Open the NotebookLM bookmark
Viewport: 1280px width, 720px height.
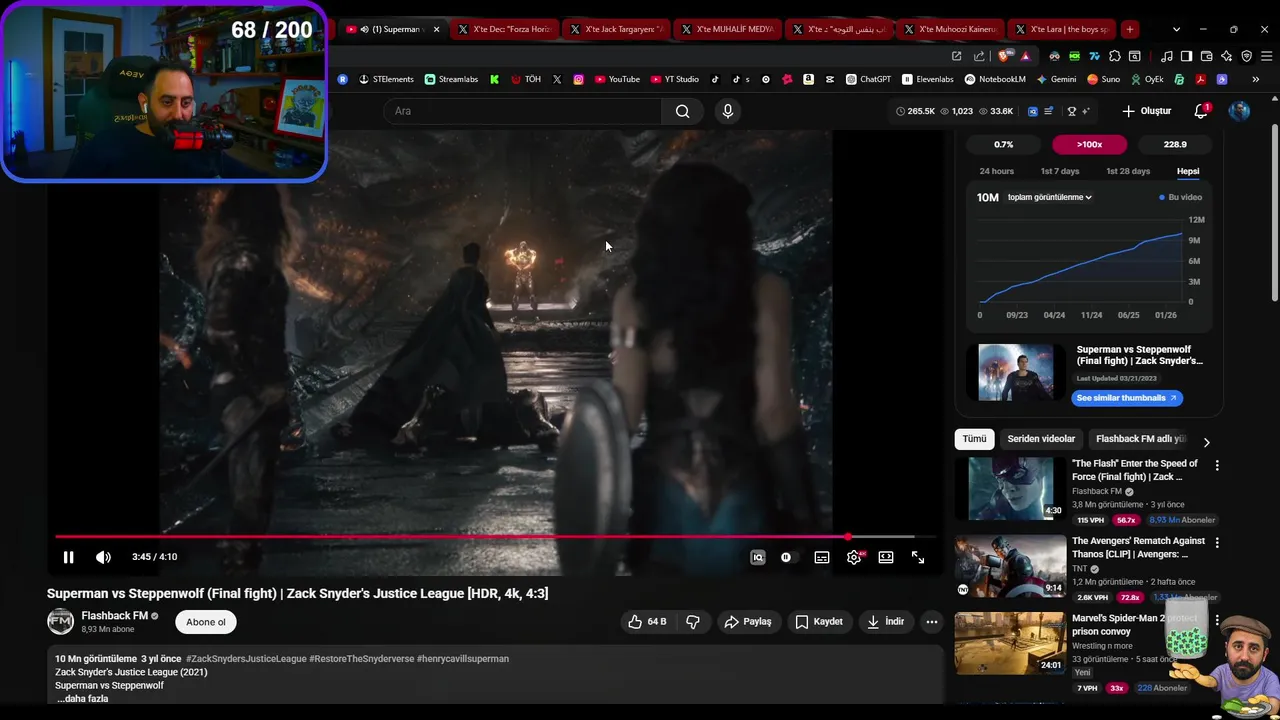point(995,79)
